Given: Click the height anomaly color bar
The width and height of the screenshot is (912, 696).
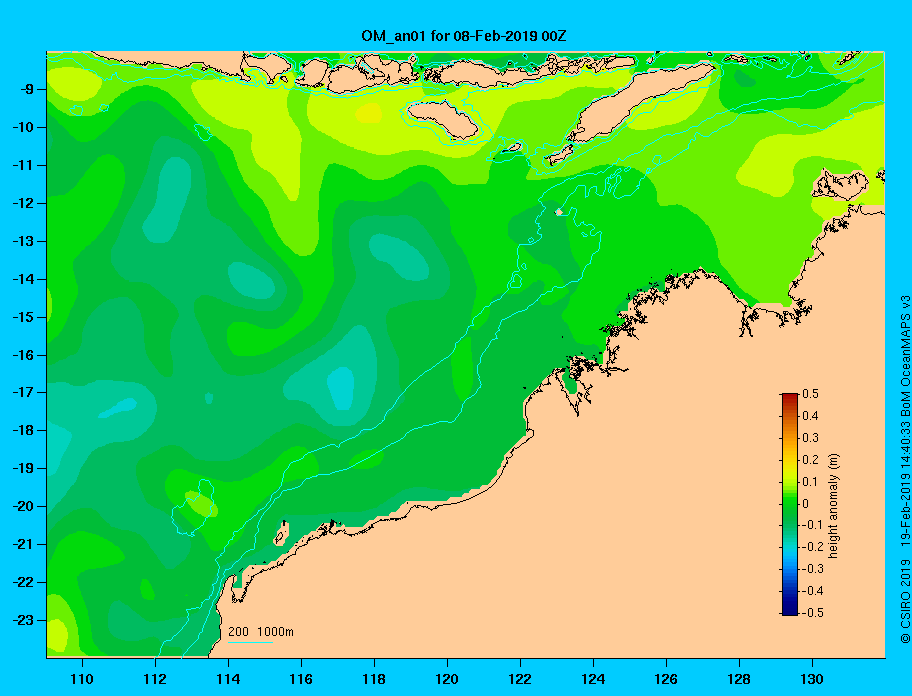Looking at the screenshot, I should pos(790,504).
